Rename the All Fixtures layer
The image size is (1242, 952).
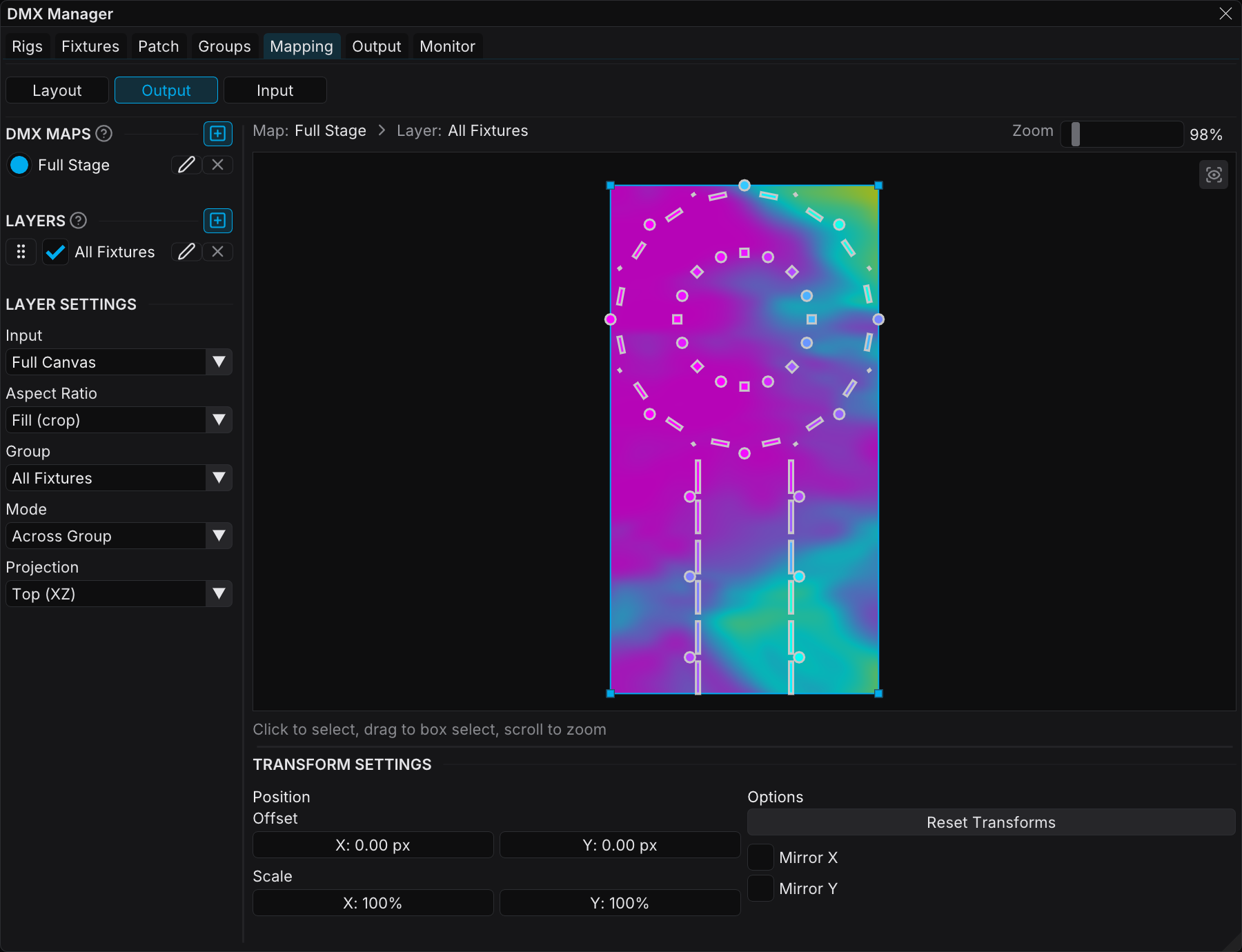pyautogui.click(x=186, y=251)
